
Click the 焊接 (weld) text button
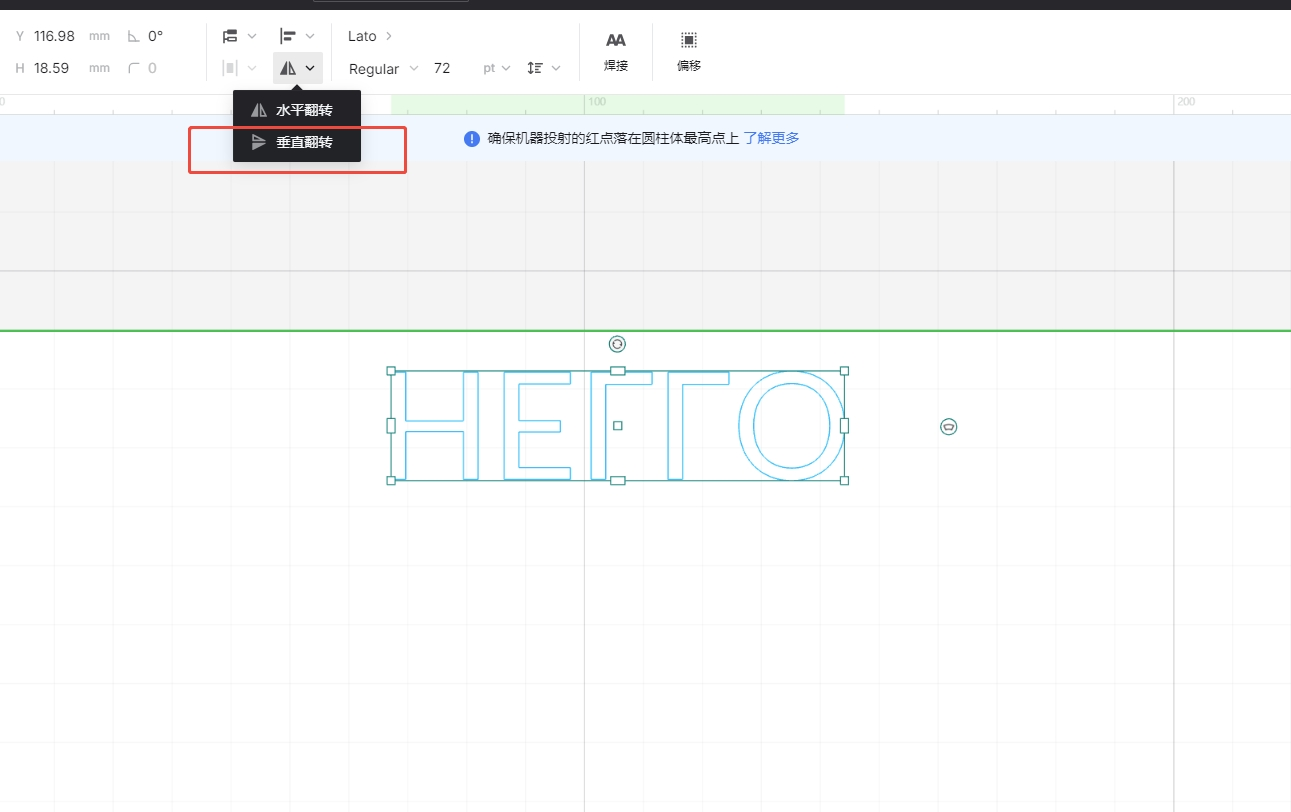coord(616,52)
